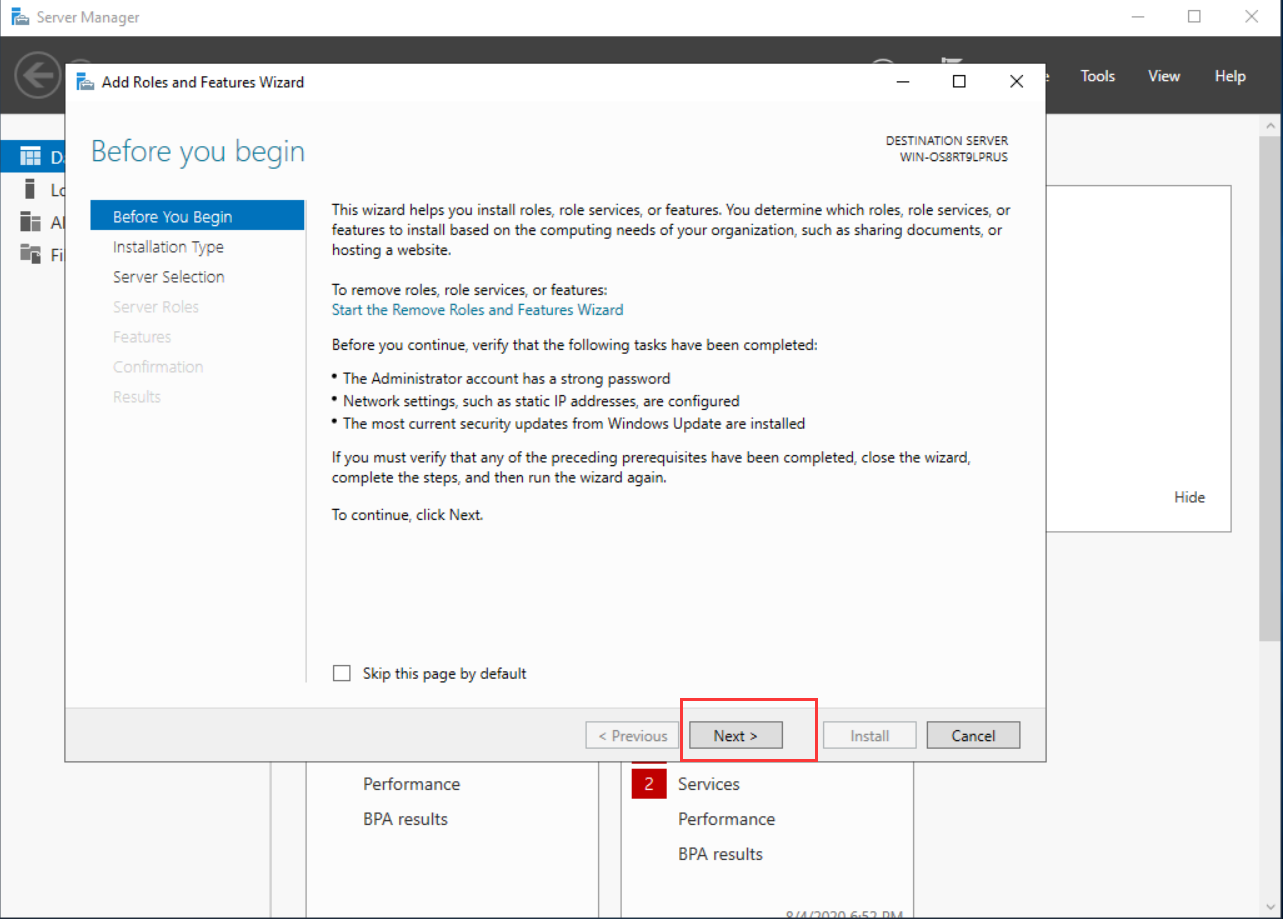Go to the Installation Type wizard step

(x=168, y=247)
